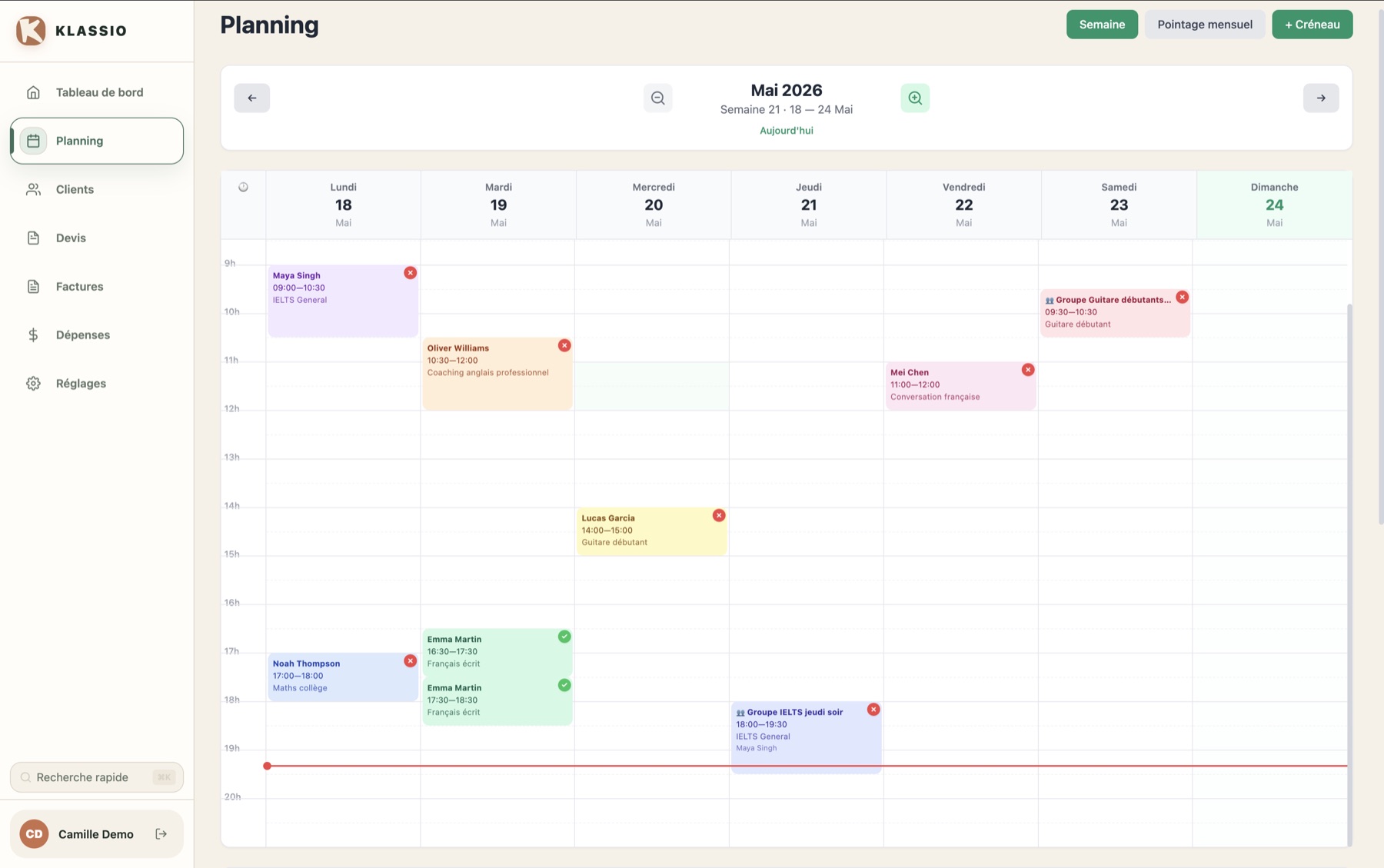Click in the Recherche rapide search field
Image resolution: width=1384 pixels, height=868 pixels.
97,777
